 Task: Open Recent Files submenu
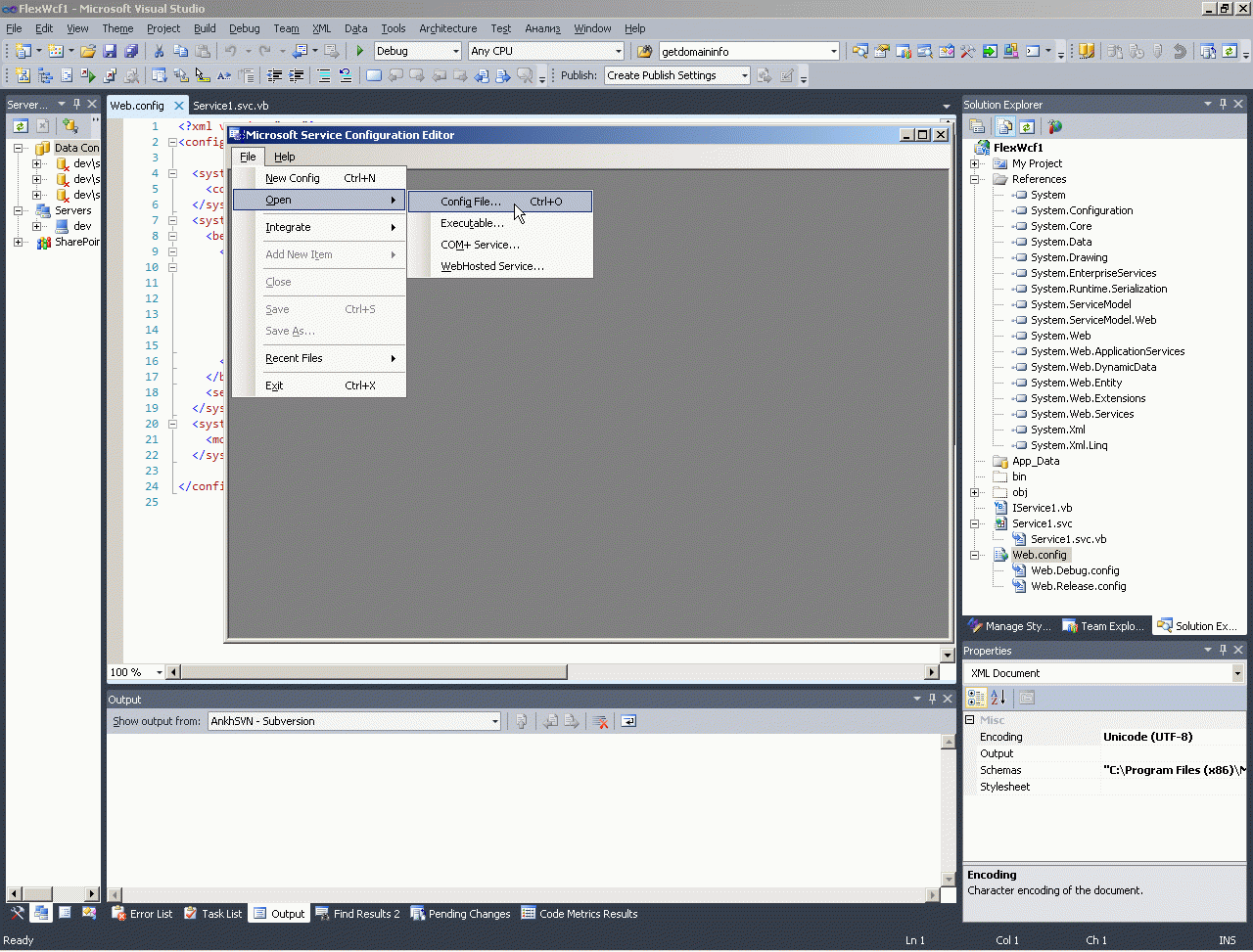point(319,358)
